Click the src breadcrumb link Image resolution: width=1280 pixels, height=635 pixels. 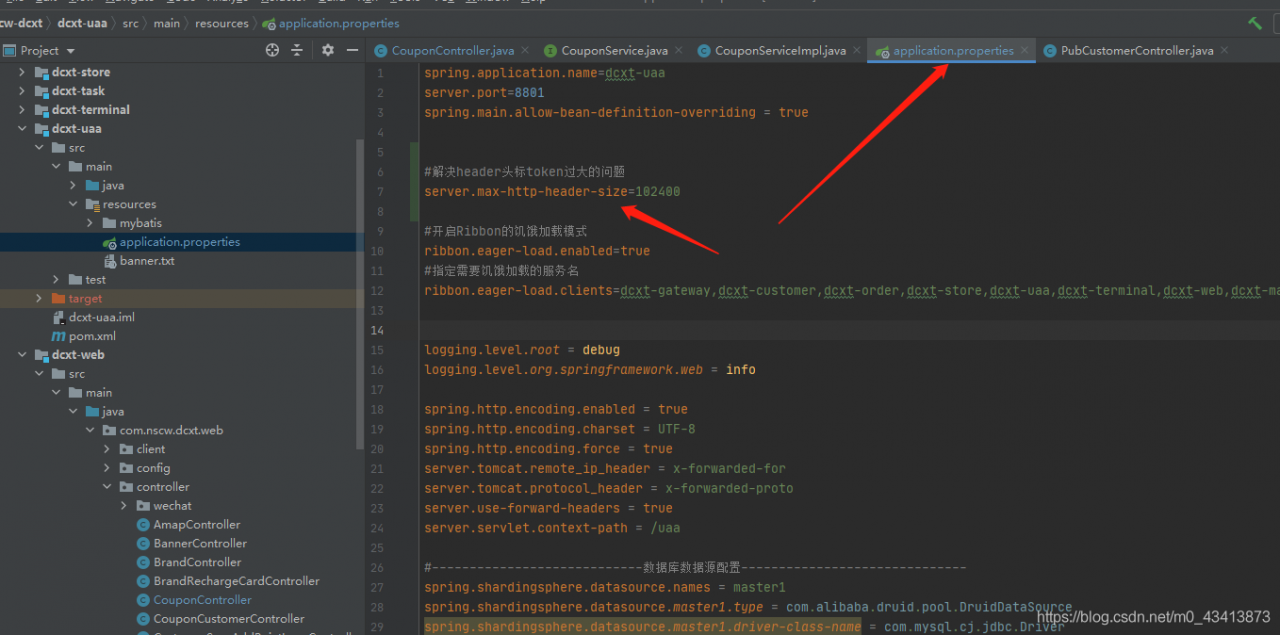coord(130,23)
